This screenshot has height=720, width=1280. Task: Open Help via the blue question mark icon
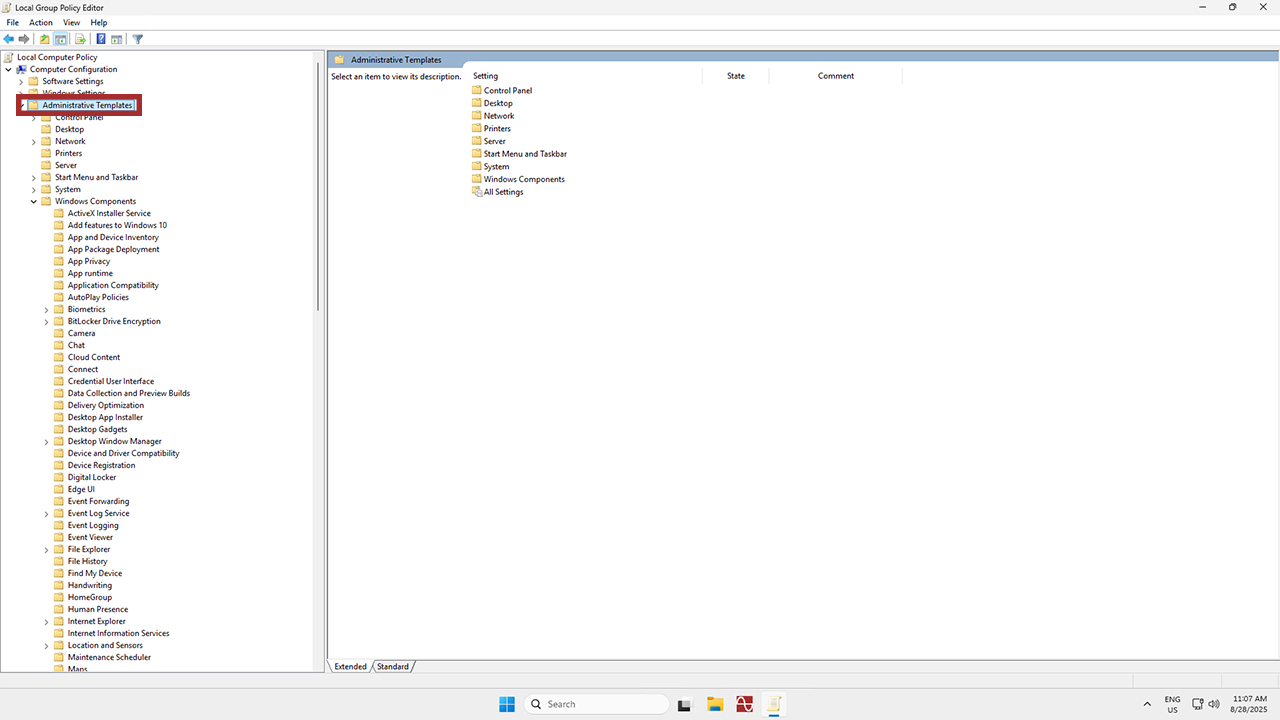101,39
